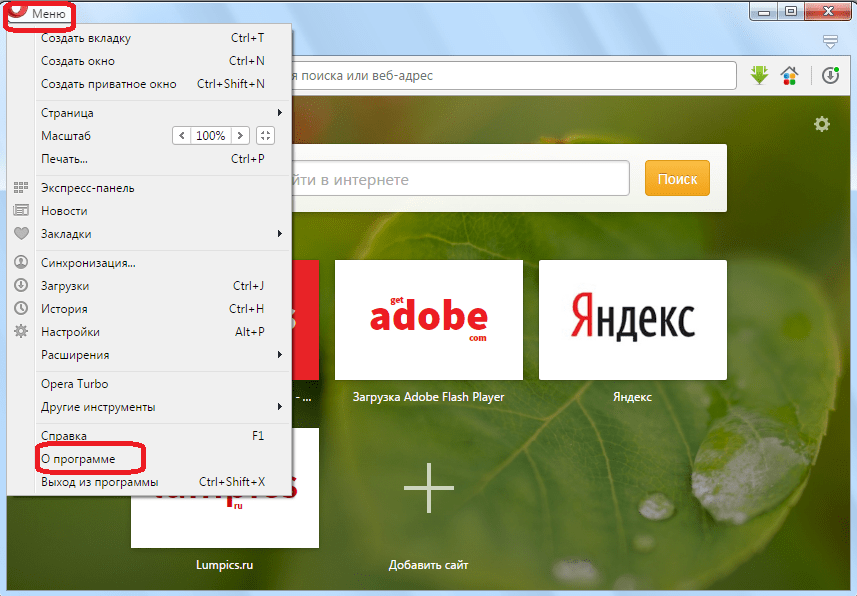Image resolution: width=857 pixels, height=596 pixels.
Task: Increase zoom with the right arrow
Action: coord(241,136)
